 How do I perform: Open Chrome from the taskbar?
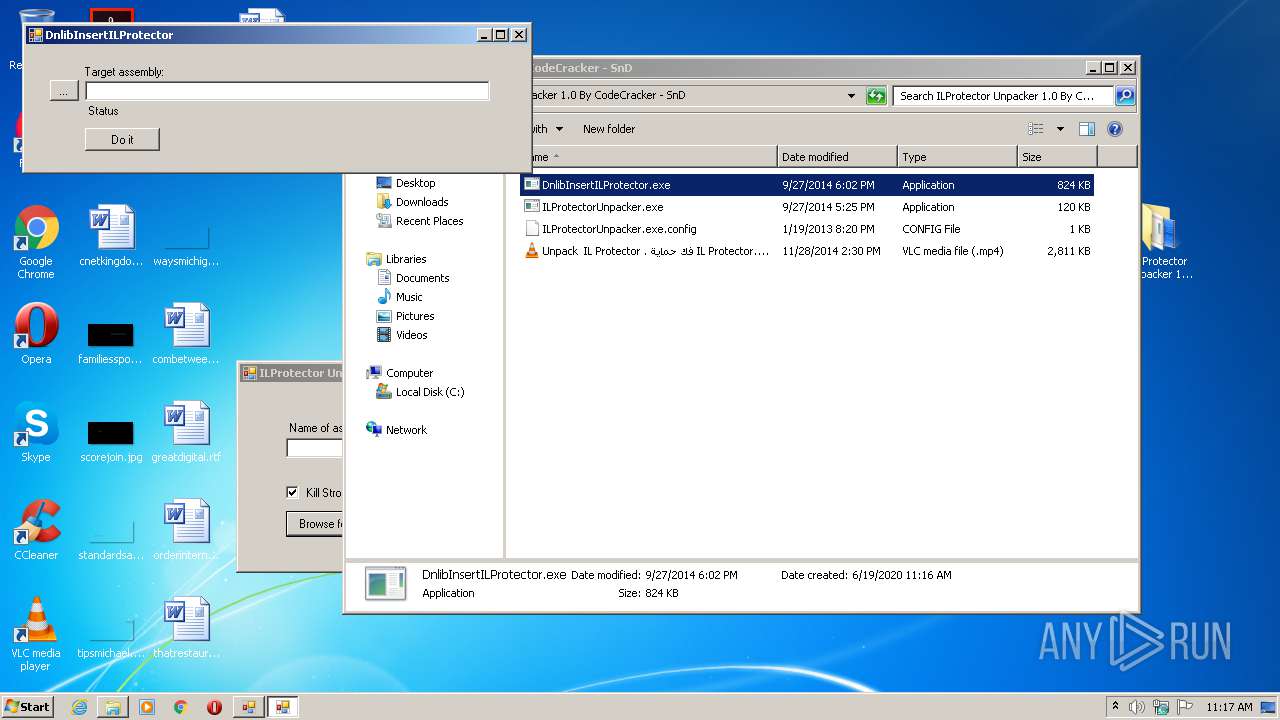tap(181, 707)
